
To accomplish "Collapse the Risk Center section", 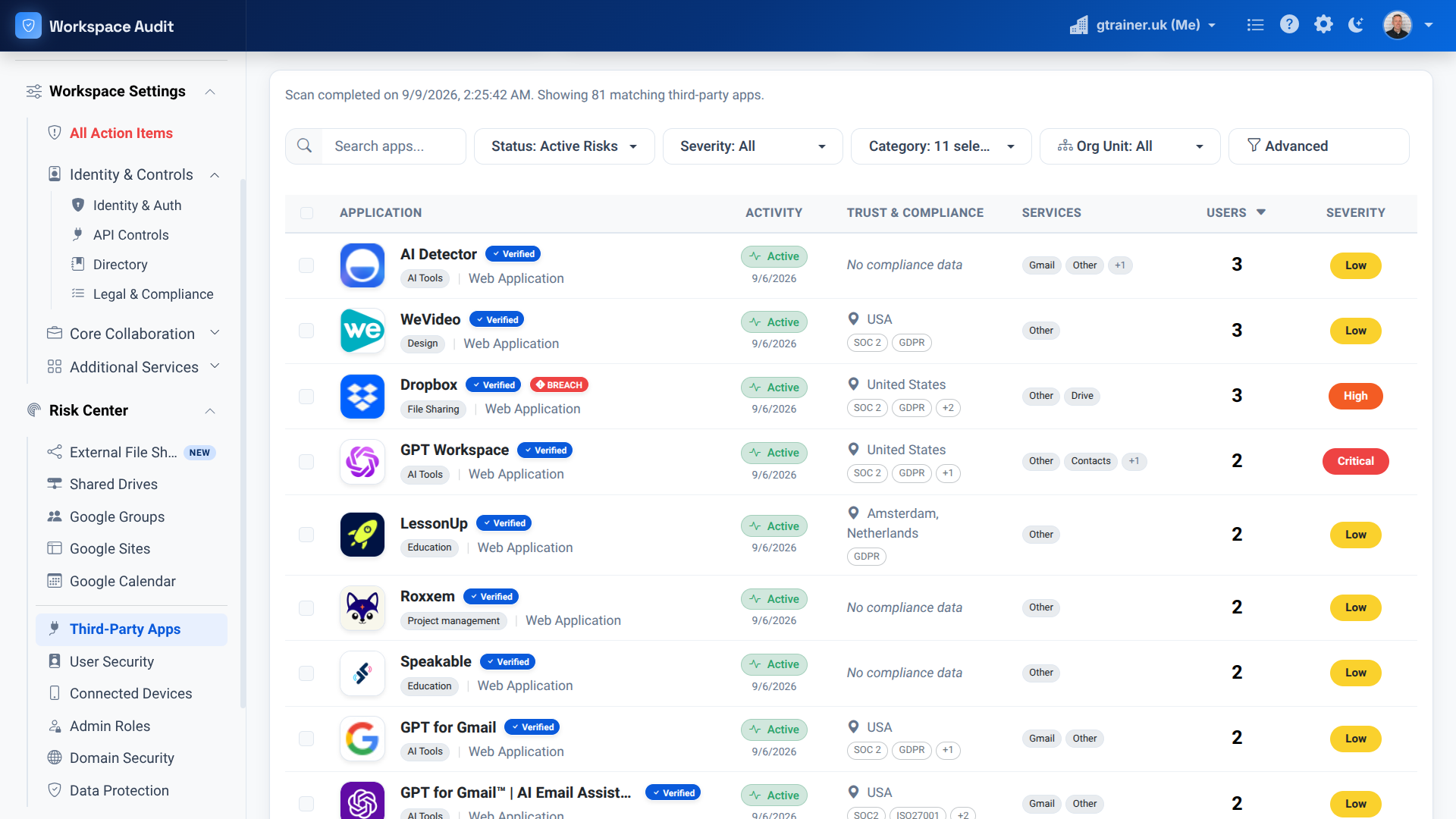I will click(x=210, y=411).
